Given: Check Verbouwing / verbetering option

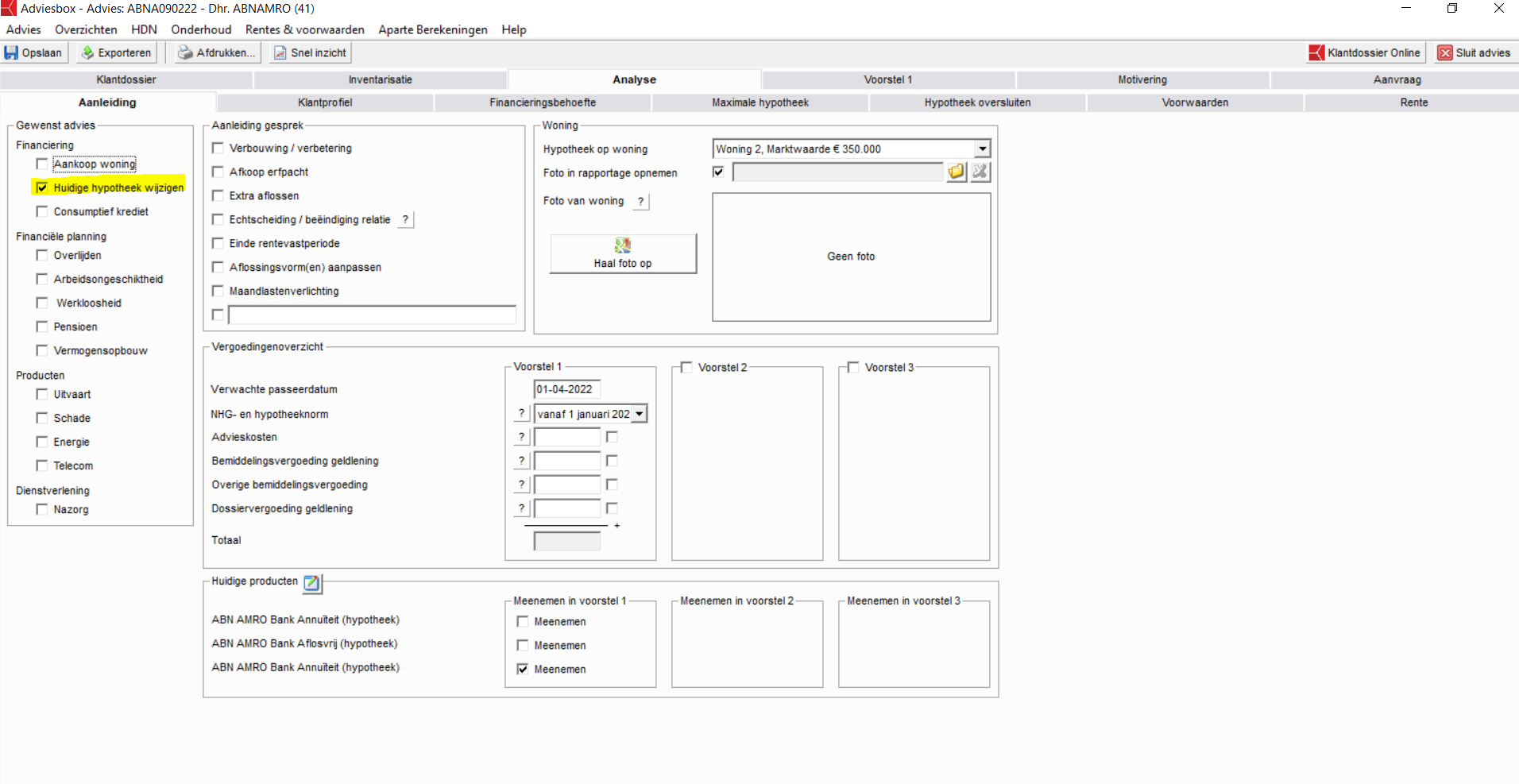Looking at the screenshot, I should click(x=218, y=148).
